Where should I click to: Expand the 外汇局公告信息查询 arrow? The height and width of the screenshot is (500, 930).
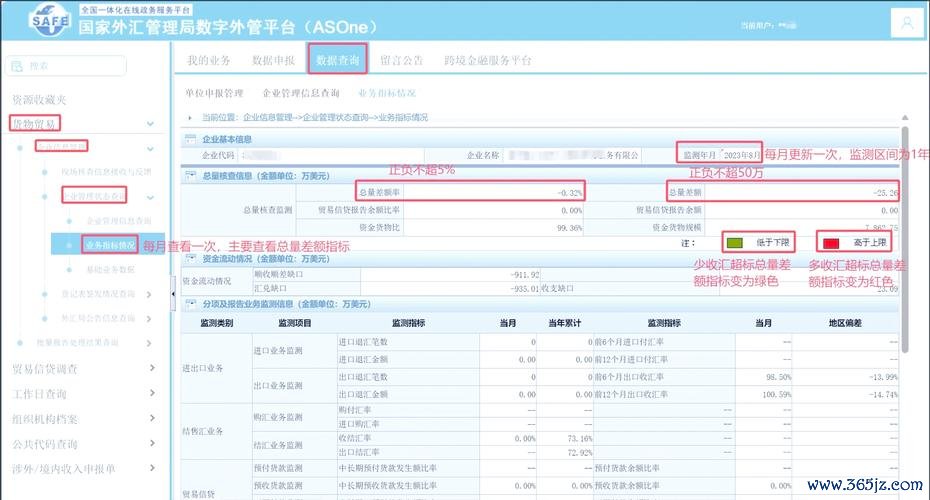point(149,319)
